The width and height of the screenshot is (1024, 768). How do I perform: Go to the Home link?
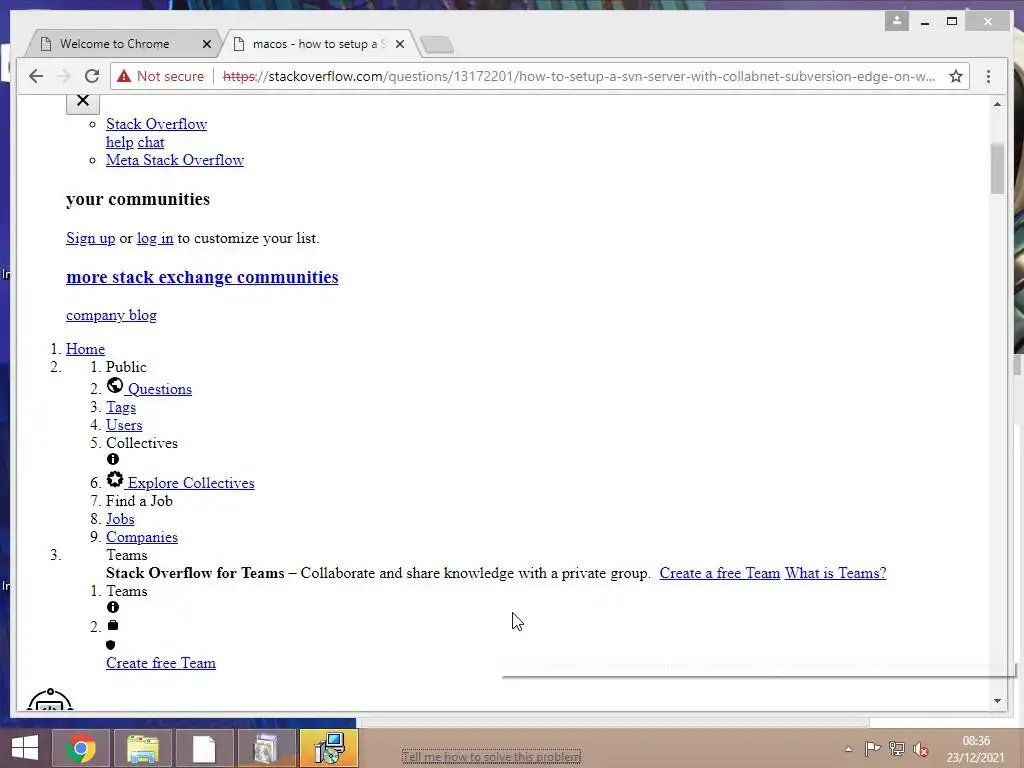pos(85,349)
